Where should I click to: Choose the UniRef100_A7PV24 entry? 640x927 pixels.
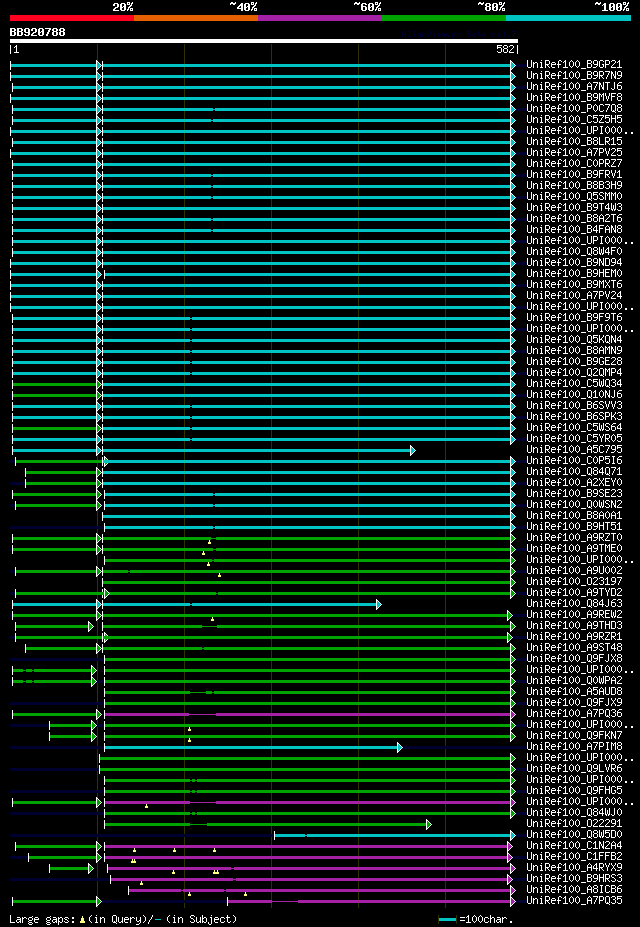574,296
